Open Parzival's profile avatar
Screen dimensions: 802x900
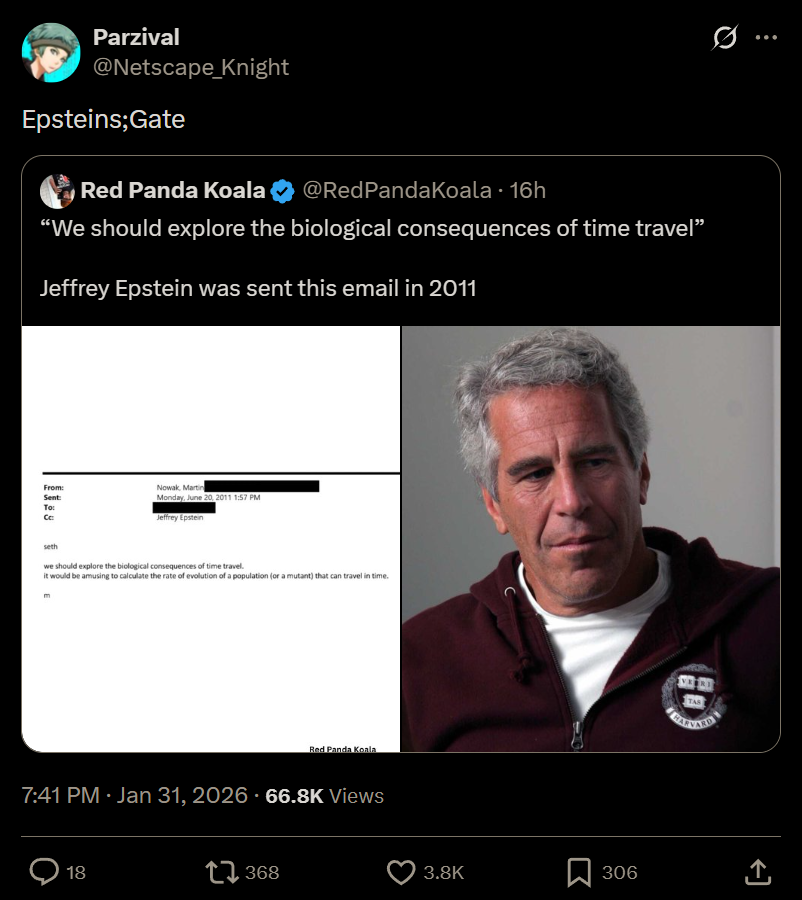51,52
